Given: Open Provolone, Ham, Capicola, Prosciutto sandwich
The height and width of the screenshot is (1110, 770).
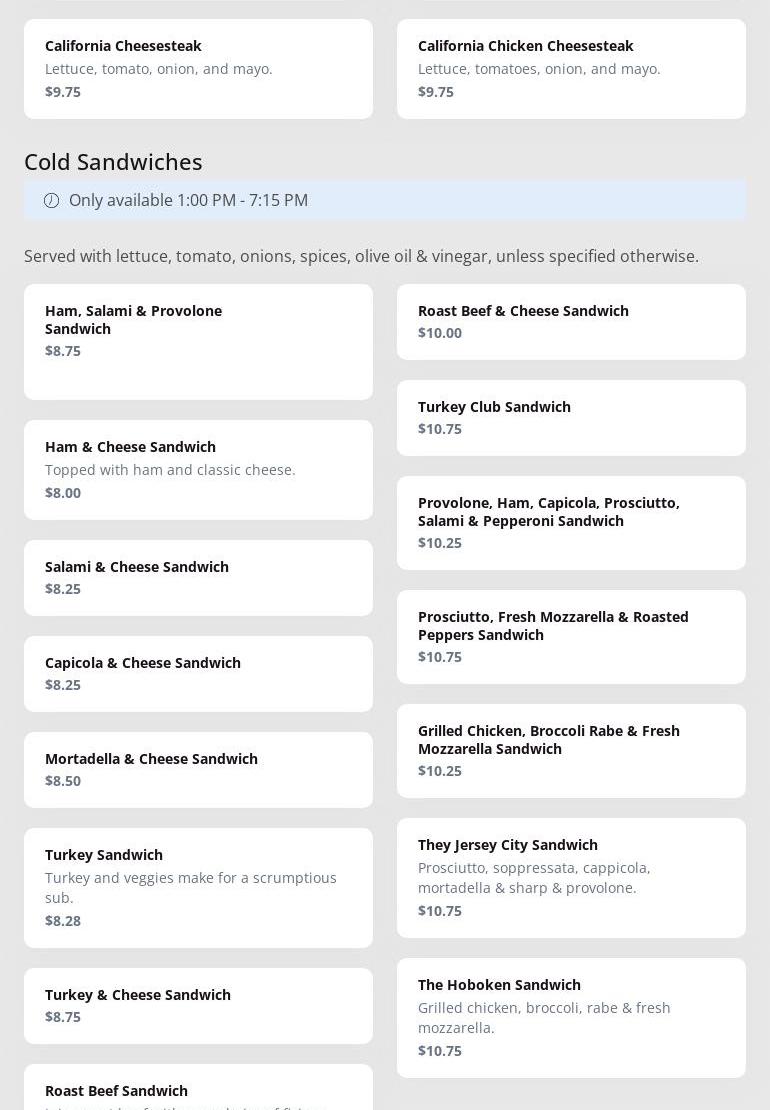Looking at the screenshot, I should click(x=571, y=522).
